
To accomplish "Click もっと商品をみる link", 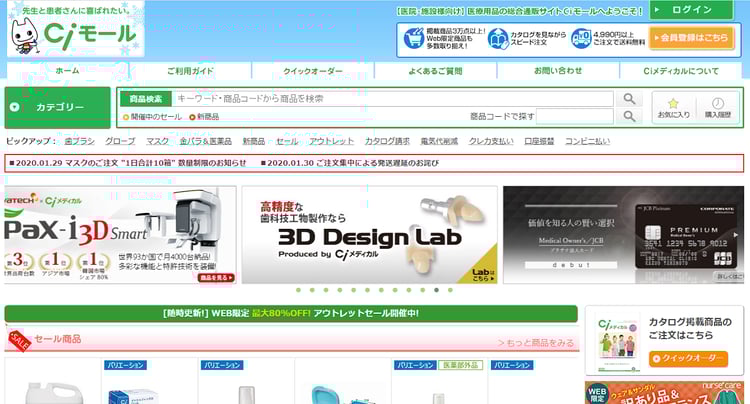I will click(536, 343).
